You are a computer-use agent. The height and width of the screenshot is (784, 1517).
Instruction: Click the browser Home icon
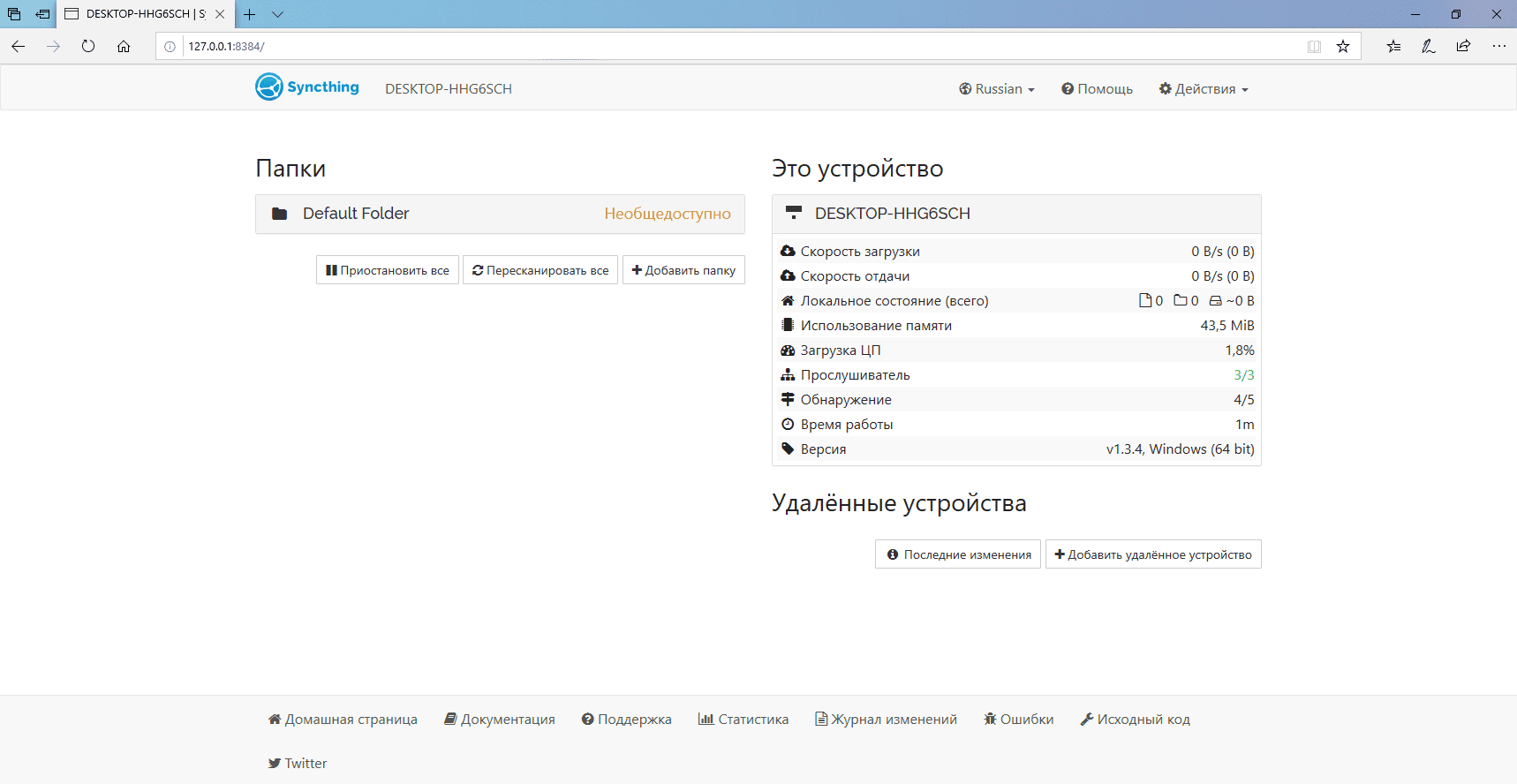[x=124, y=46]
